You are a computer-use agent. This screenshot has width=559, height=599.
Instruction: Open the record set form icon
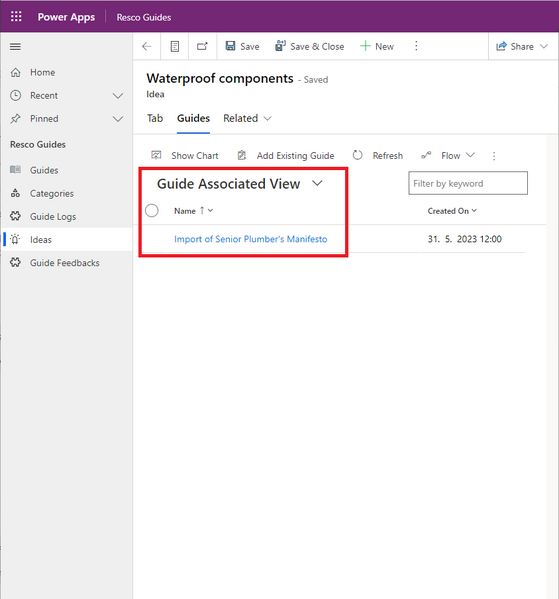[175, 47]
